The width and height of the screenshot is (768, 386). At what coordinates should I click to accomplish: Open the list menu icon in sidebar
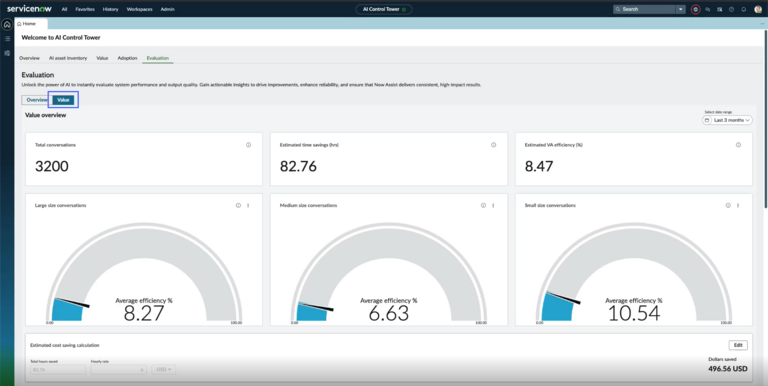pyautogui.click(x=7, y=39)
